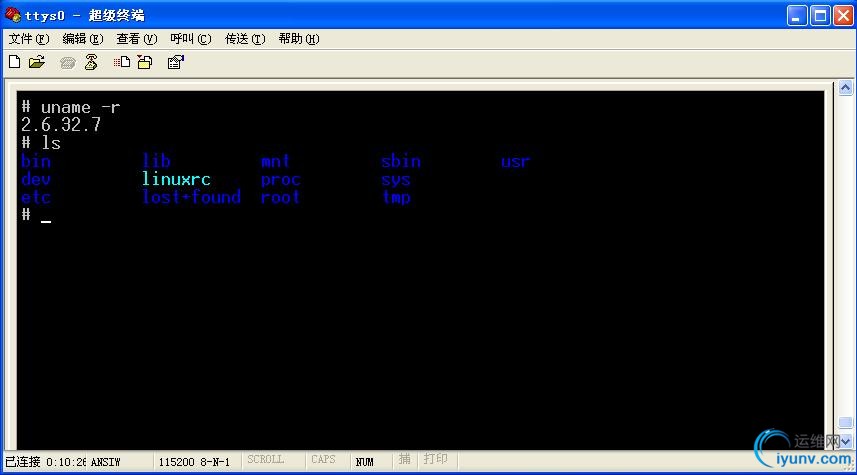The image size is (857, 475).
Task: Click the 'sbin' directory name
Action: [x=401, y=161]
